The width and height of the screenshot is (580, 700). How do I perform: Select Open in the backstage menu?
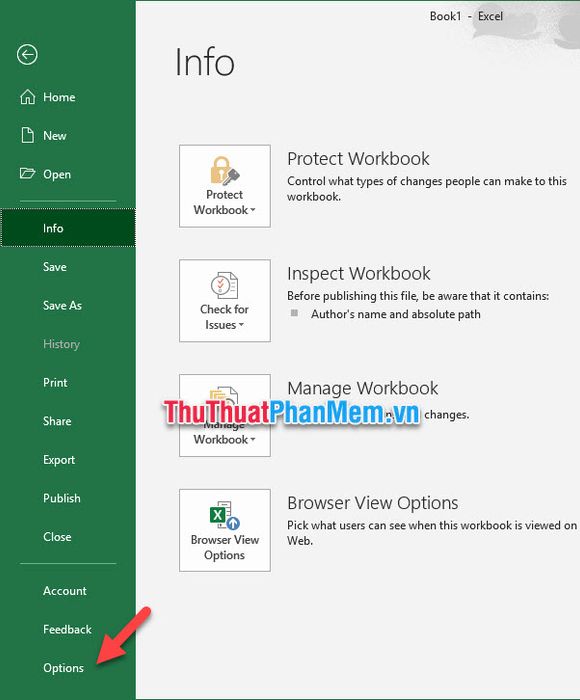click(68, 174)
